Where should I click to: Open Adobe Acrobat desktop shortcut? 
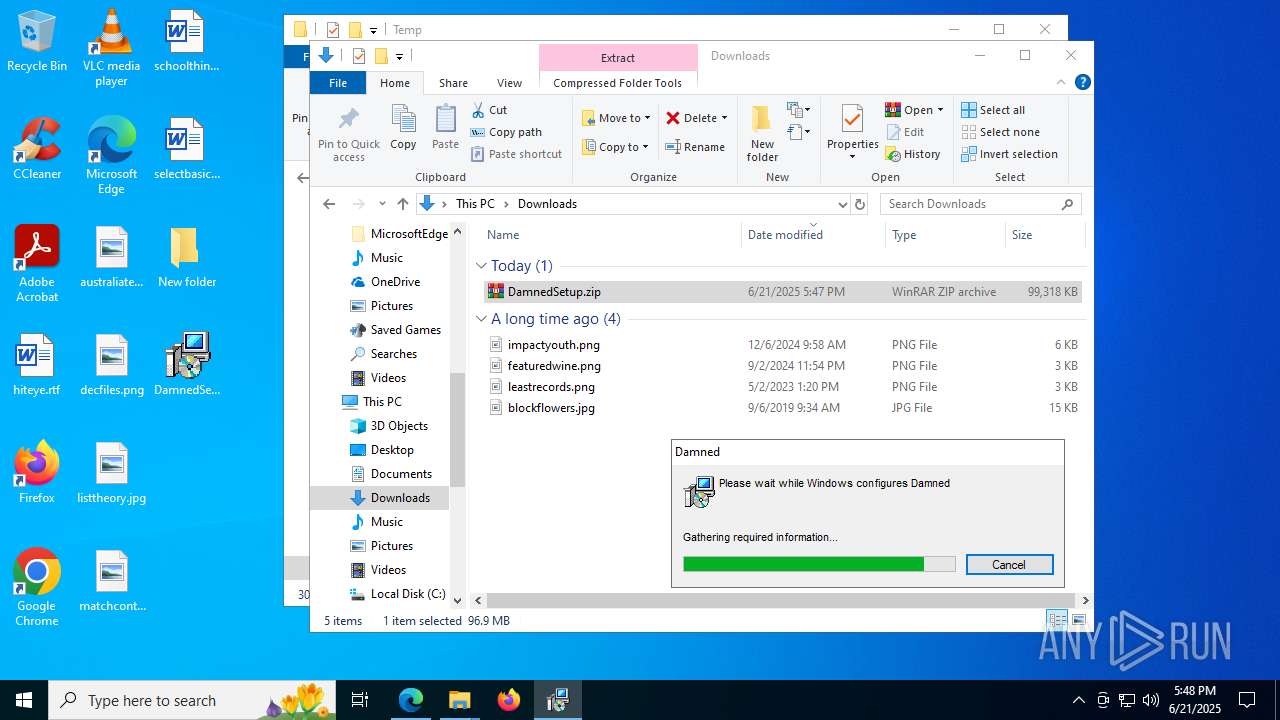(x=37, y=264)
